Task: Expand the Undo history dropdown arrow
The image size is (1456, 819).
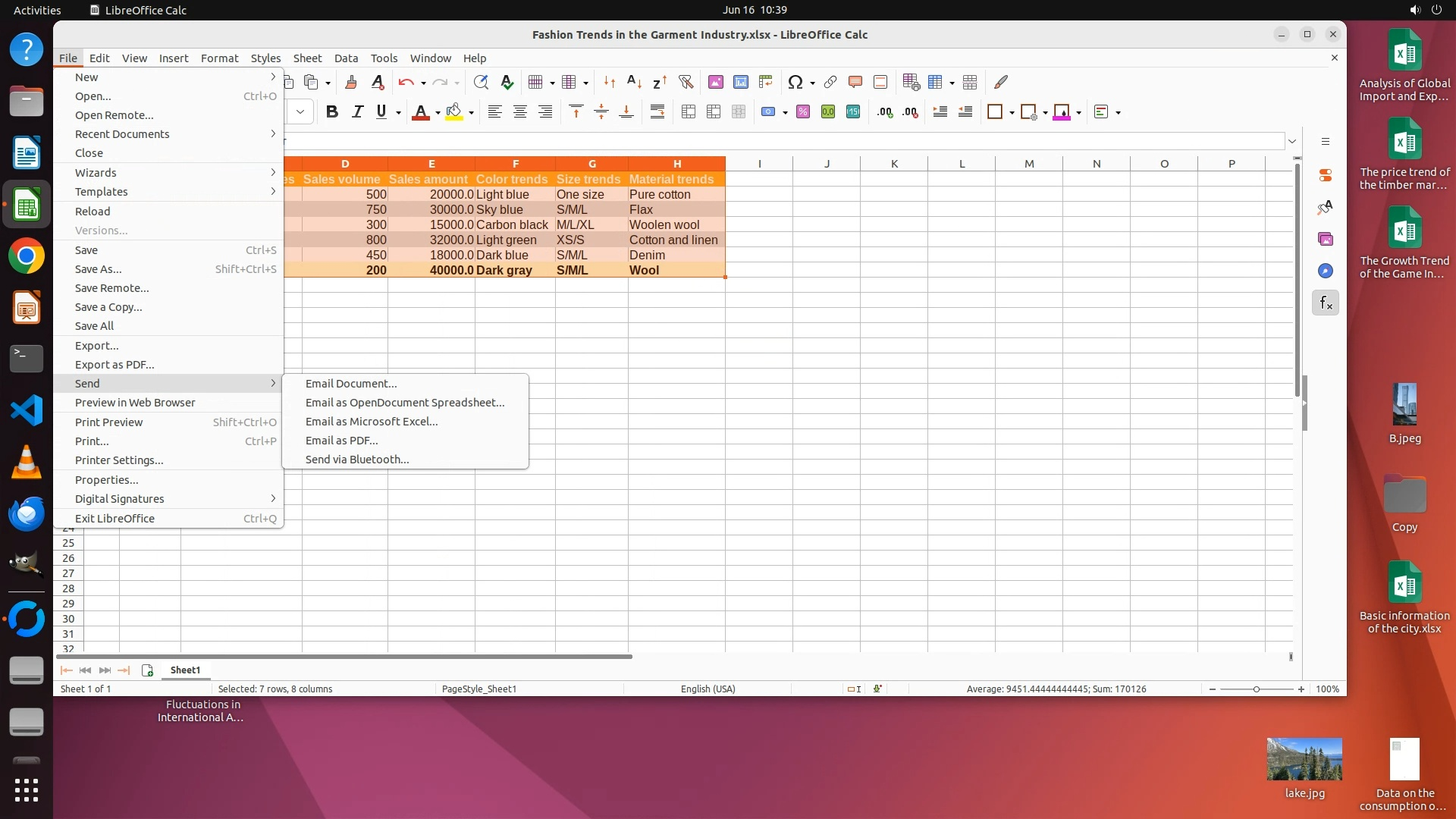Action: 423,83
